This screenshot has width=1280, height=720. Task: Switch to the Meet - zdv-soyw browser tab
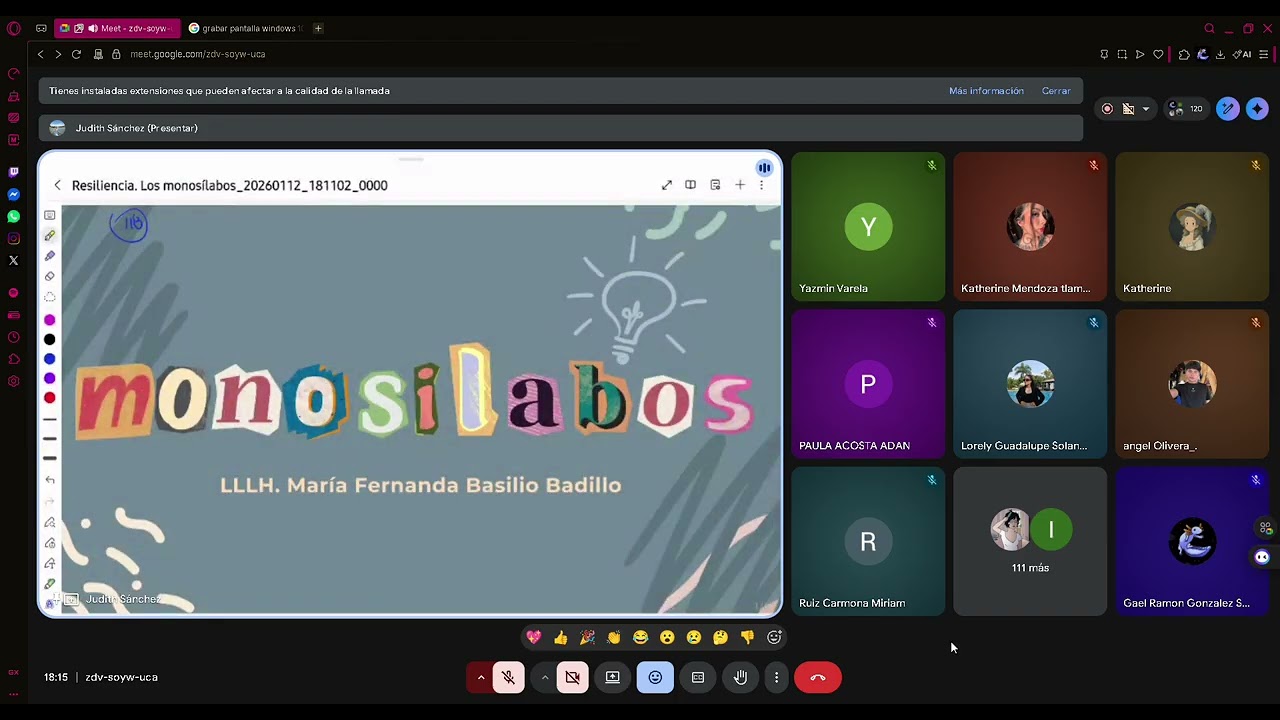coord(118,28)
